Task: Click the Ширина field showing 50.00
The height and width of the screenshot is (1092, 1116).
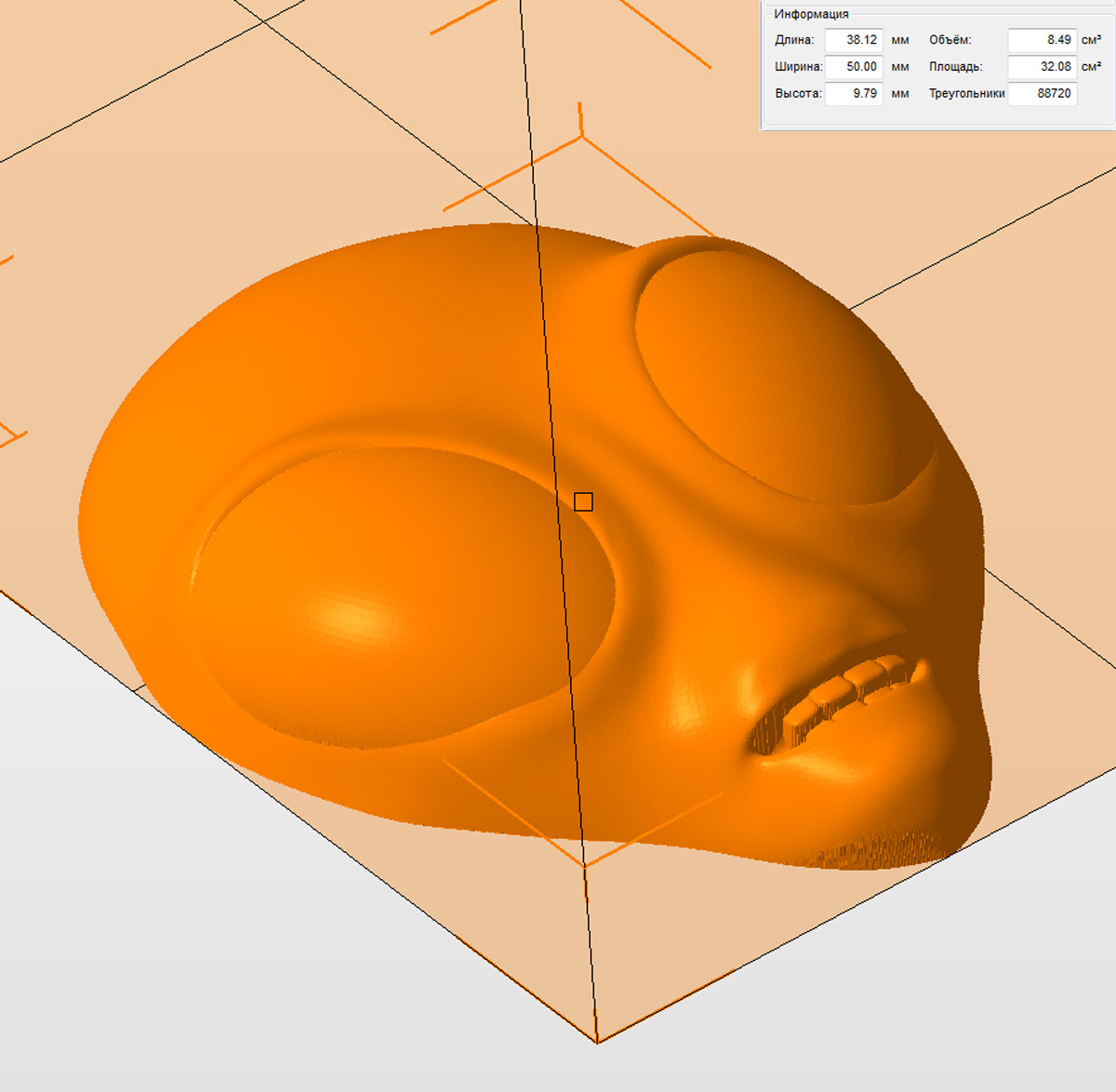Action: point(854,67)
